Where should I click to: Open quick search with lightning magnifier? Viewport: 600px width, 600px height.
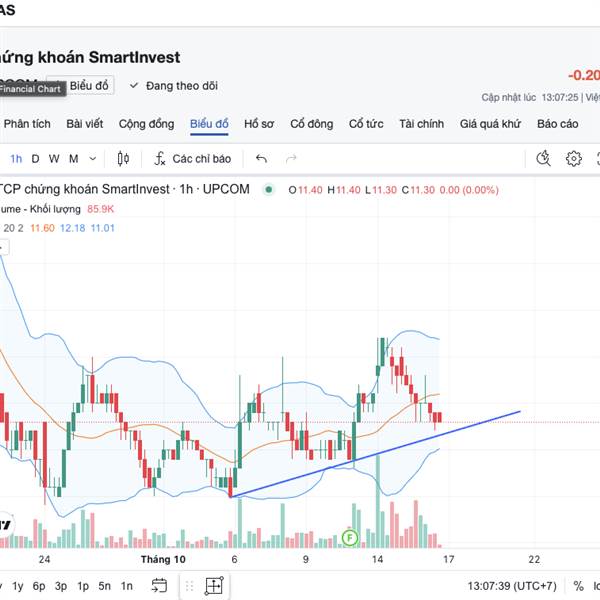tap(543, 158)
